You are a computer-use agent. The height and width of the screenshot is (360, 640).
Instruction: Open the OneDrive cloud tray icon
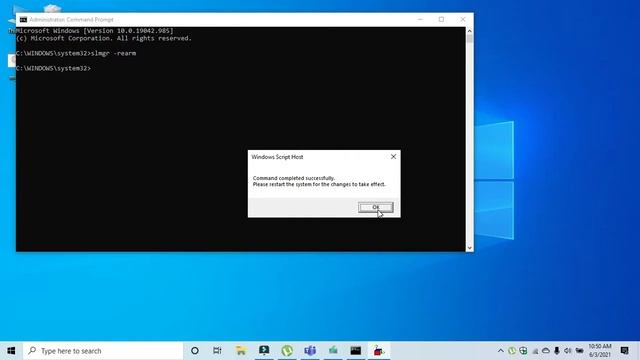[x=546, y=351]
